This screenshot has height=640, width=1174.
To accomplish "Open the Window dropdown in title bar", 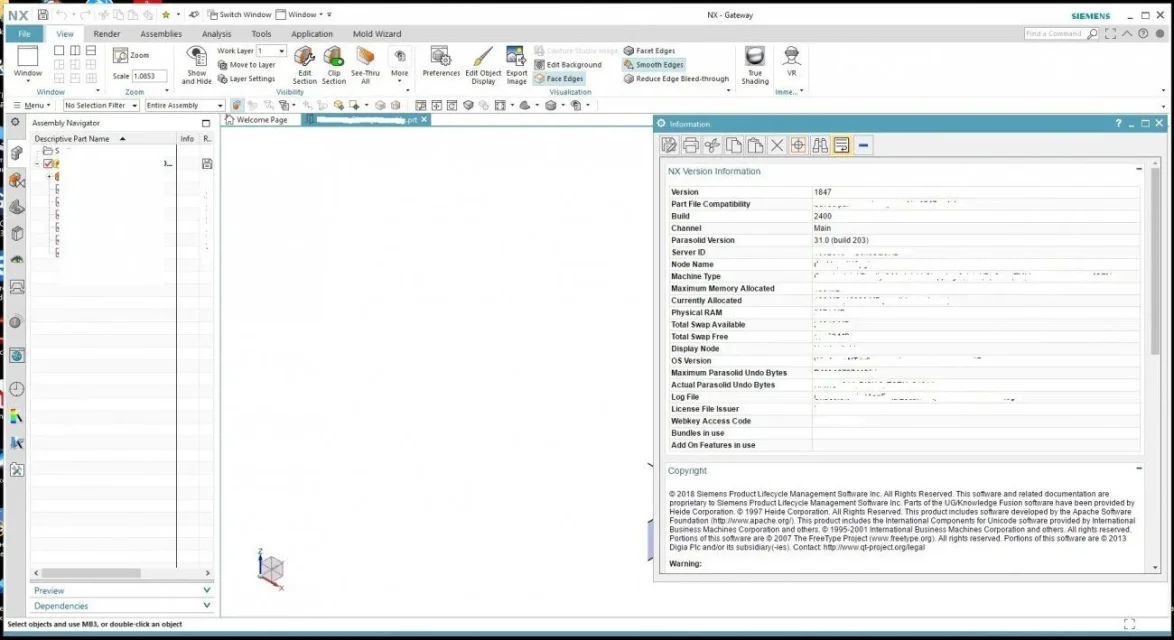I will pos(299,14).
